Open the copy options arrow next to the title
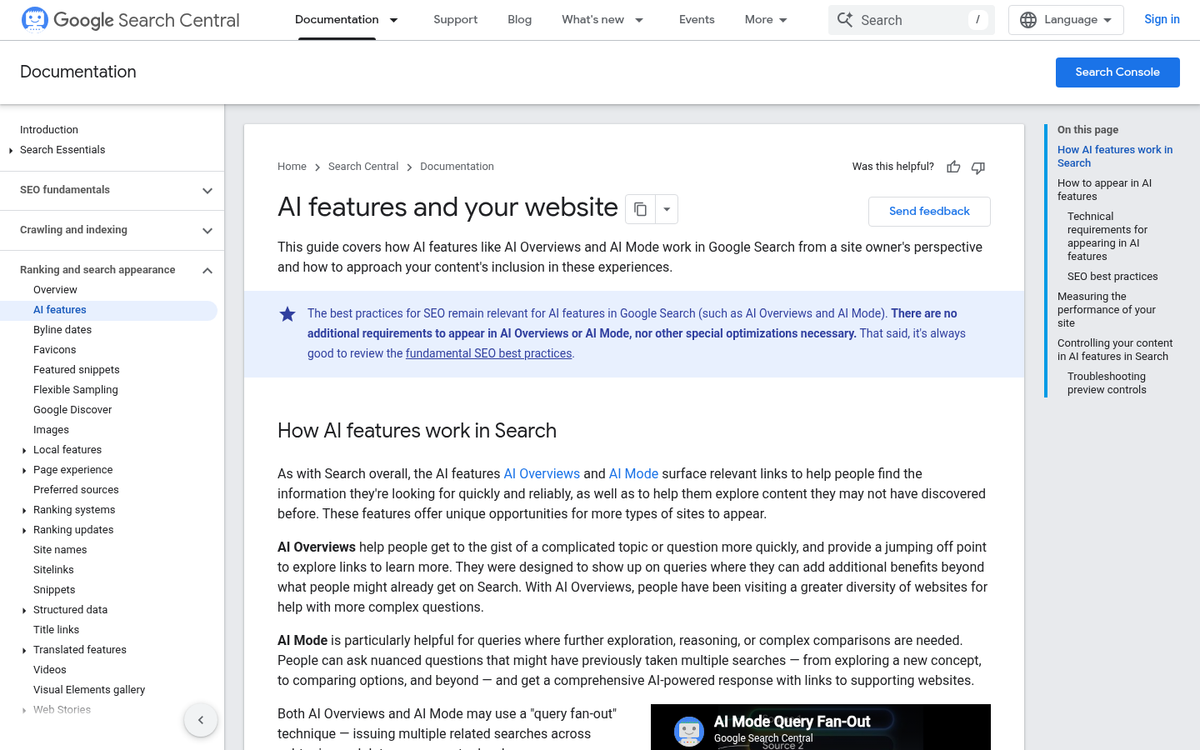1200x750 pixels. [666, 208]
